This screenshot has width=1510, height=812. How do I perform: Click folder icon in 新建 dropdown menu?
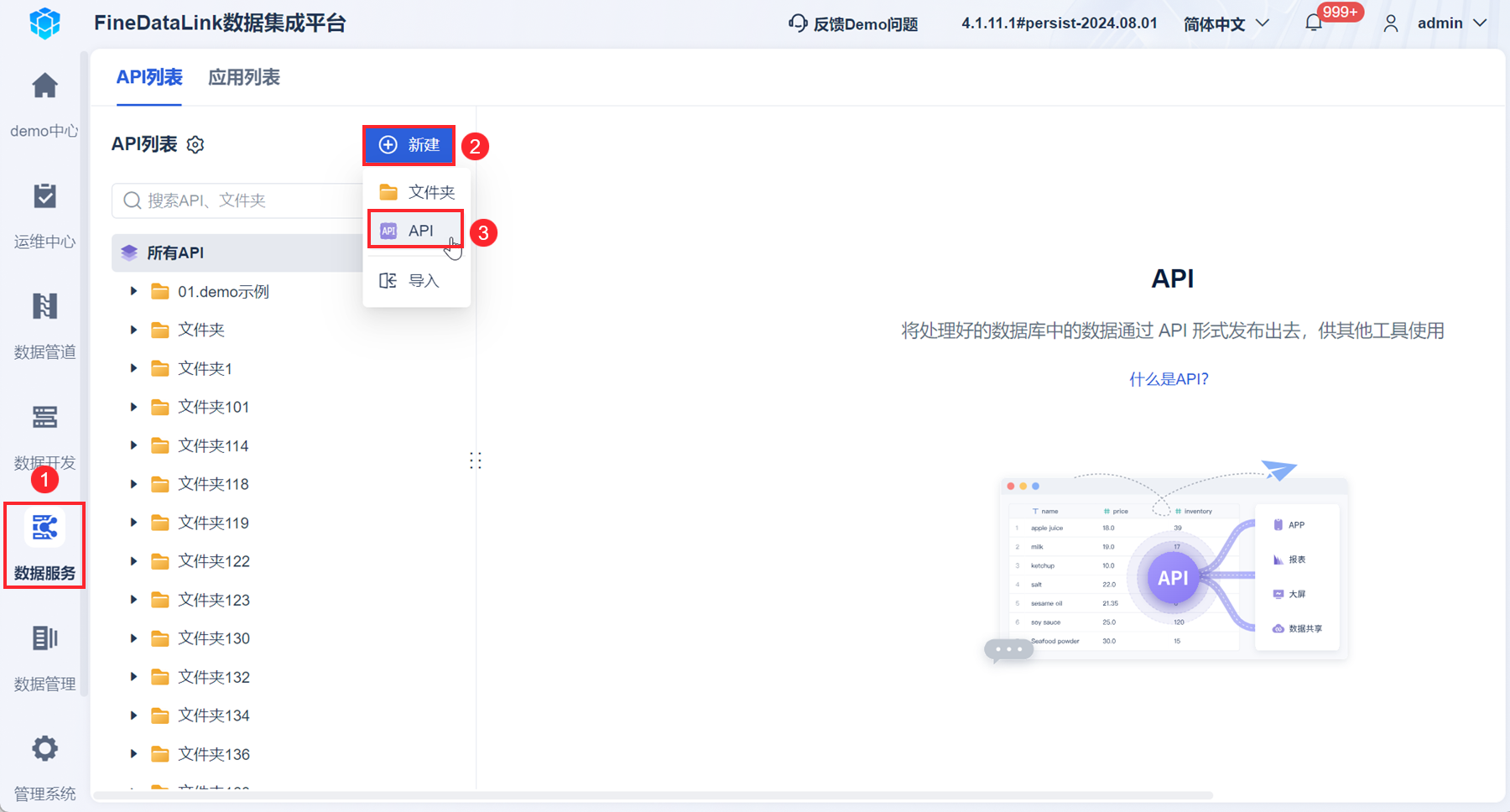388,192
